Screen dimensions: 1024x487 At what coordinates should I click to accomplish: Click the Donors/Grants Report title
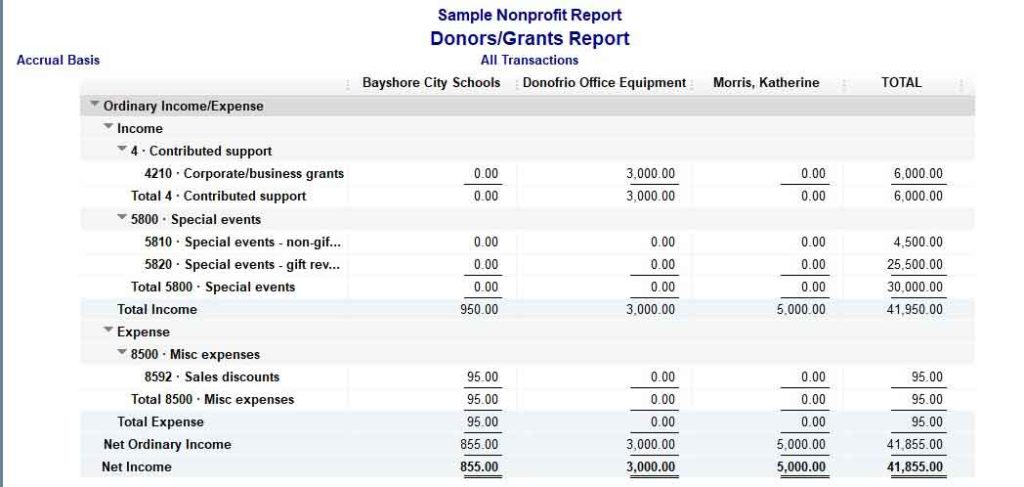tap(529, 39)
